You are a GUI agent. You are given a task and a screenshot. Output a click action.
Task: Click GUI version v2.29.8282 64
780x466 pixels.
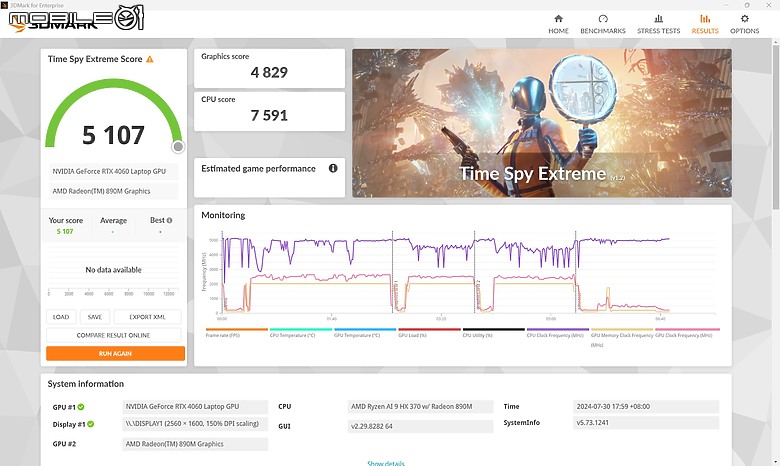coord(420,426)
